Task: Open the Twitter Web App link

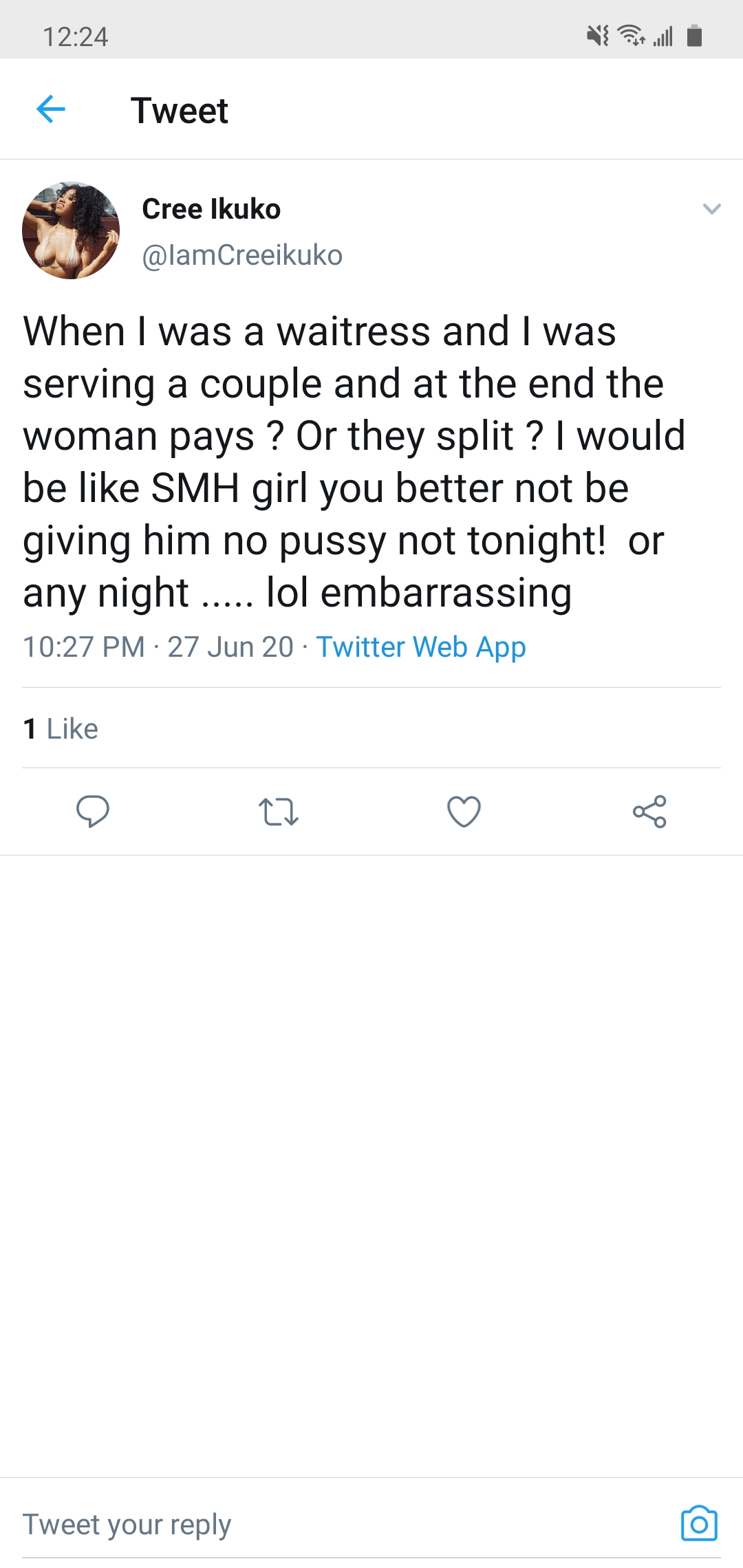Action: (420, 647)
